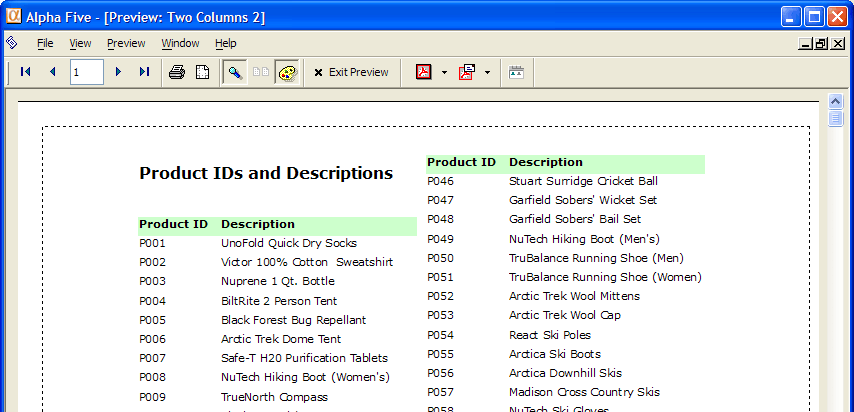This screenshot has width=854, height=412.
Task: Click TruBalance Running Shoe (Women) text
Action: coord(606,277)
